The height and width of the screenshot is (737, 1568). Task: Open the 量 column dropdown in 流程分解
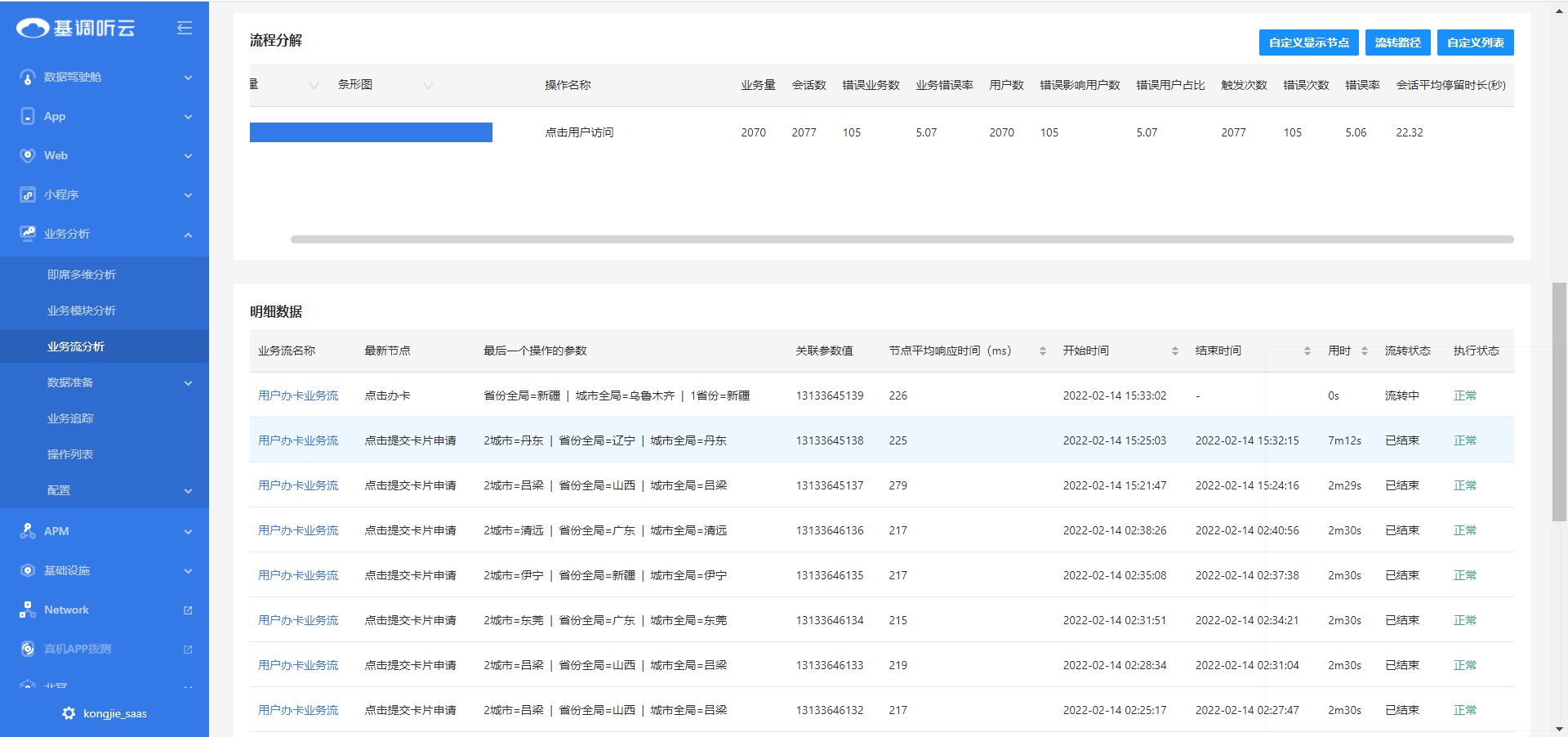[x=314, y=85]
